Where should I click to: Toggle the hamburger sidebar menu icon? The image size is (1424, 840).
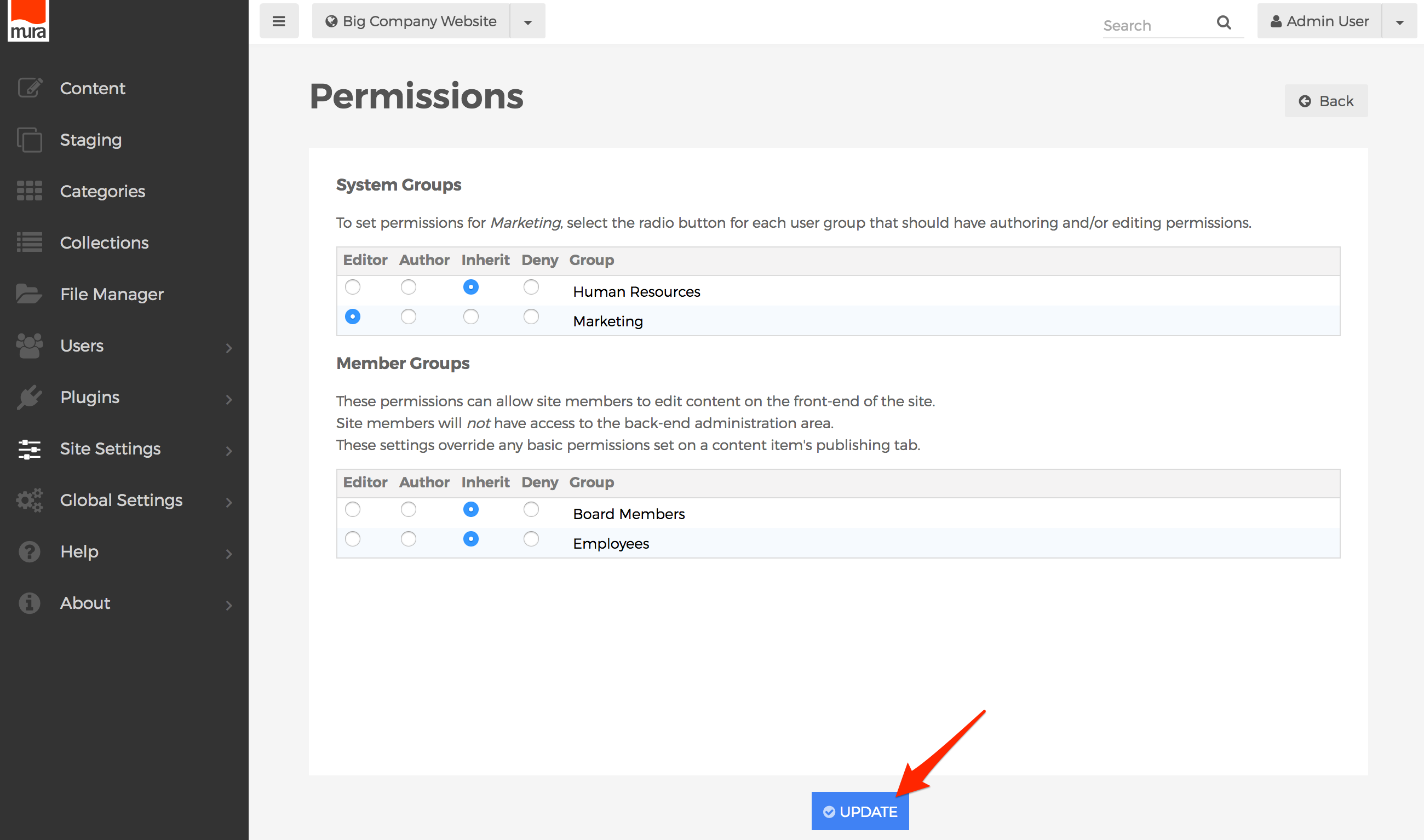click(278, 21)
